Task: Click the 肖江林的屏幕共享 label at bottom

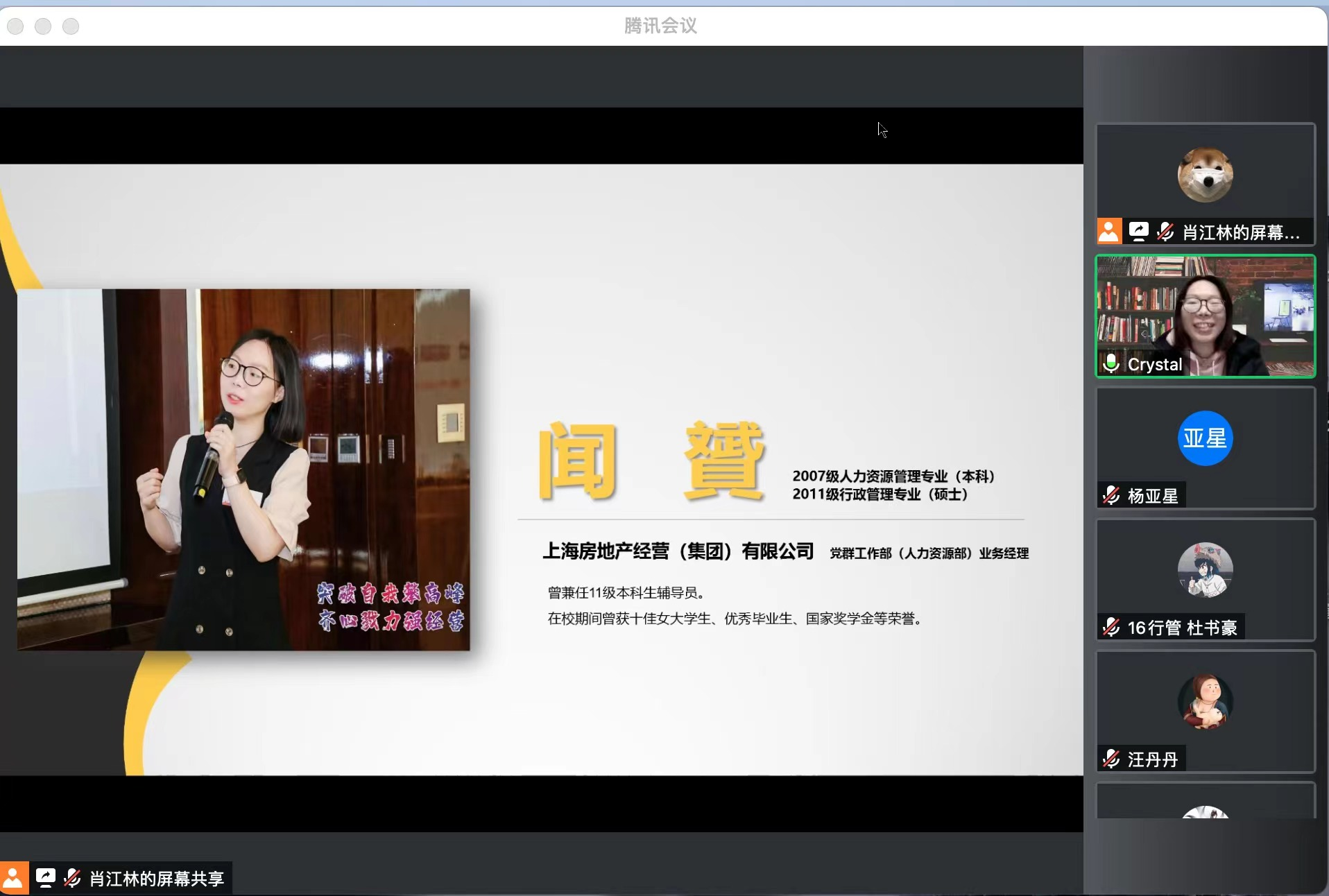Action: coord(157,879)
